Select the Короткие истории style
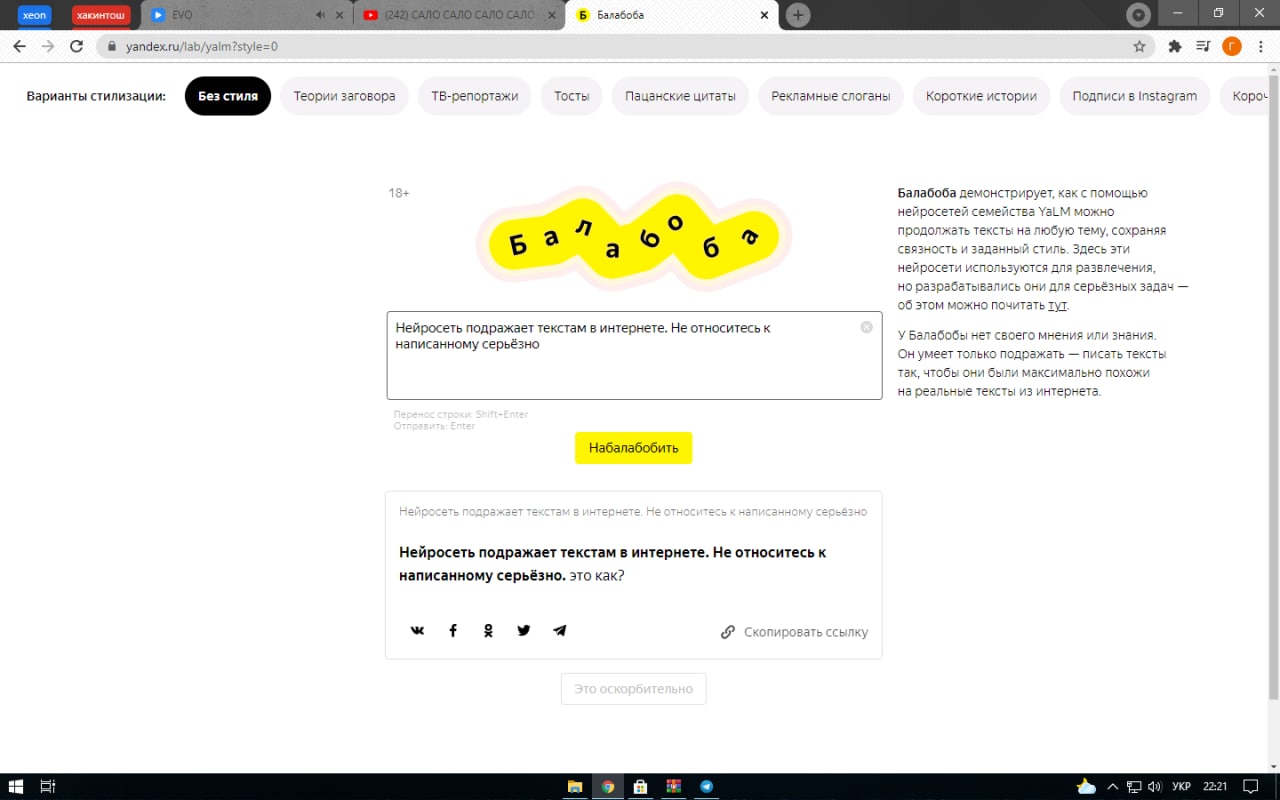Viewport: 1280px width, 800px height. [981, 96]
